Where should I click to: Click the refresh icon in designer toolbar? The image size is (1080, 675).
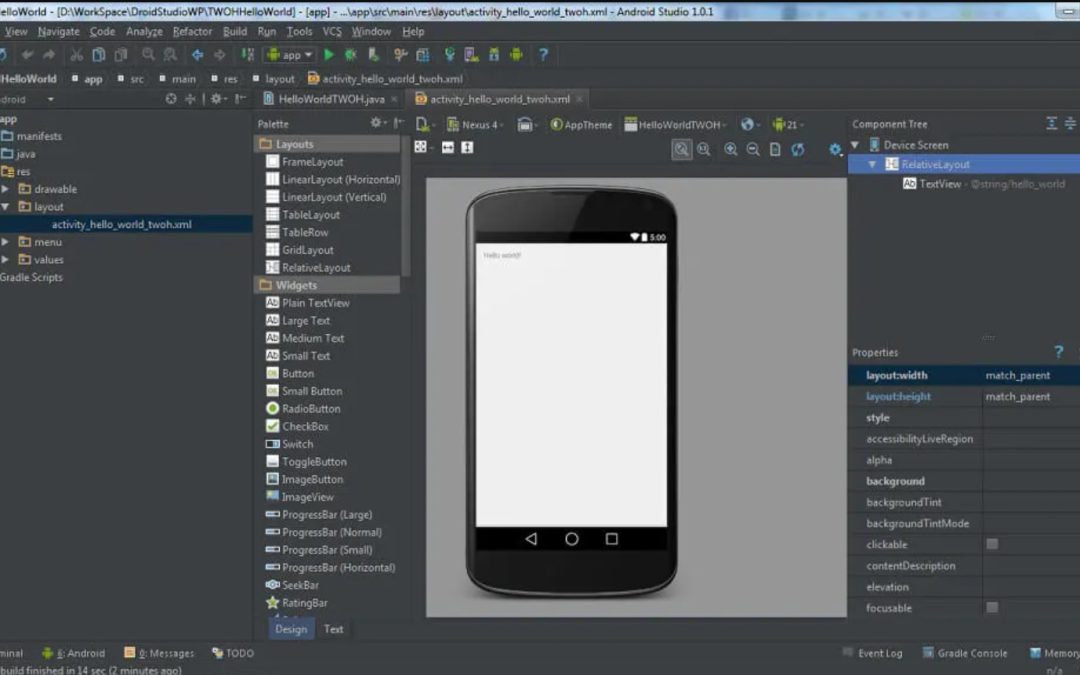coord(797,149)
